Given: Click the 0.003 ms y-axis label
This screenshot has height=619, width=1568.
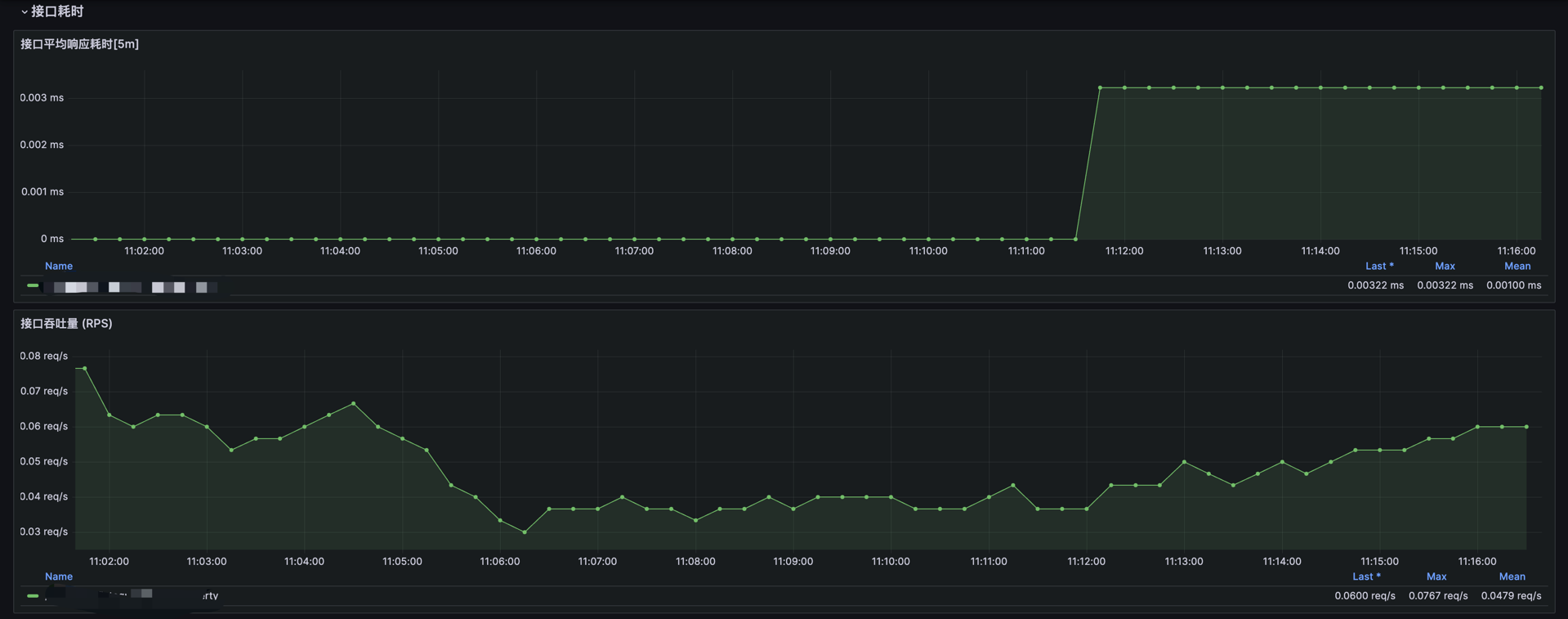Looking at the screenshot, I should pos(42,97).
